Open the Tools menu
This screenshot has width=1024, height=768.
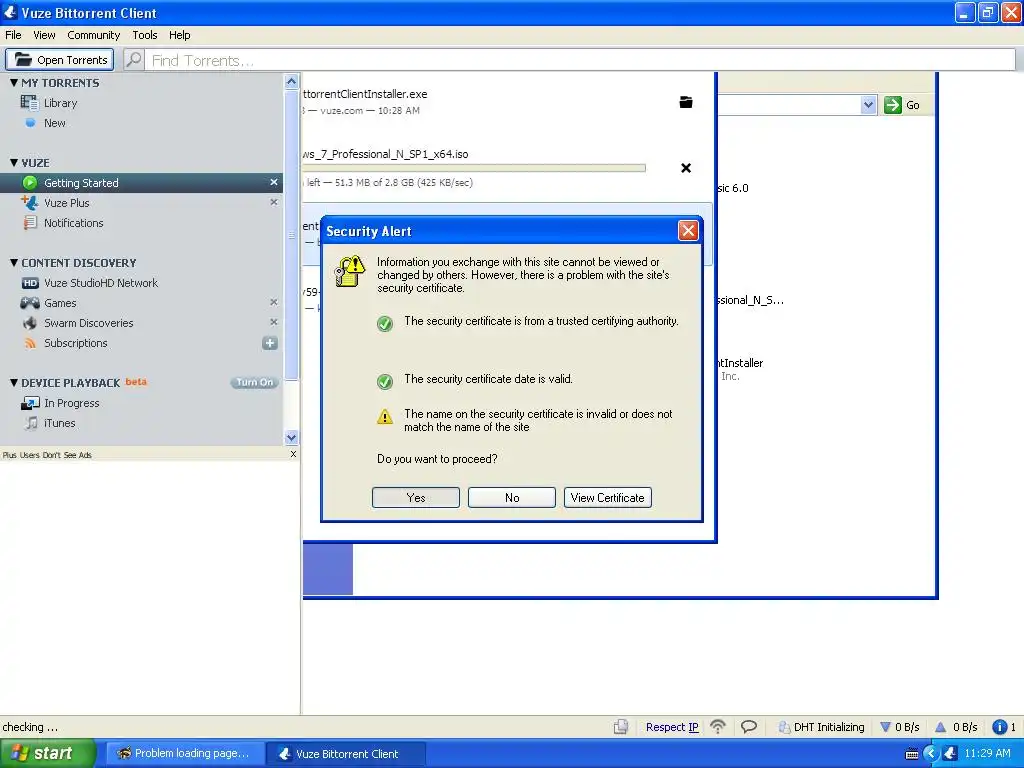coord(144,35)
